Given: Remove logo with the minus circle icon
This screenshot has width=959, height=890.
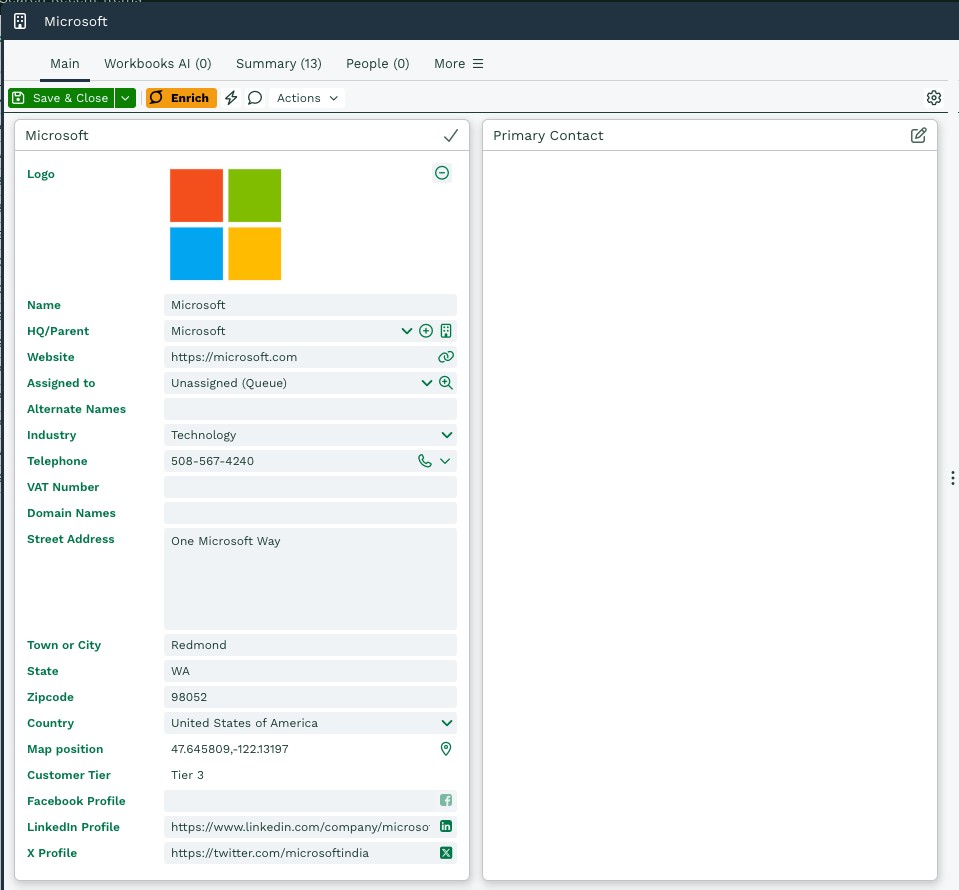Looking at the screenshot, I should click(x=442, y=173).
